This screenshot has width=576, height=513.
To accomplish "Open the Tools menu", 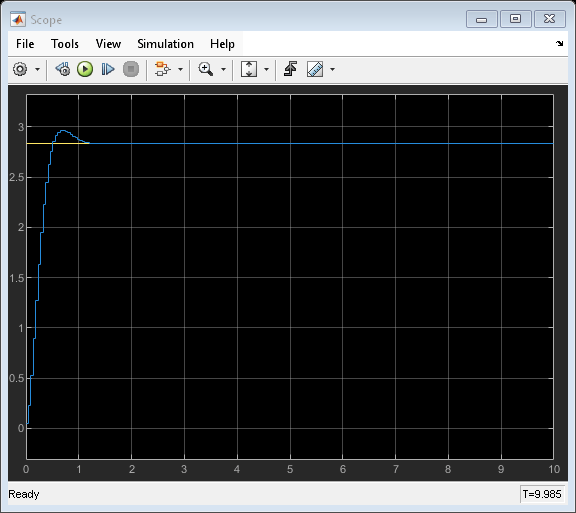I will click(65, 44).
